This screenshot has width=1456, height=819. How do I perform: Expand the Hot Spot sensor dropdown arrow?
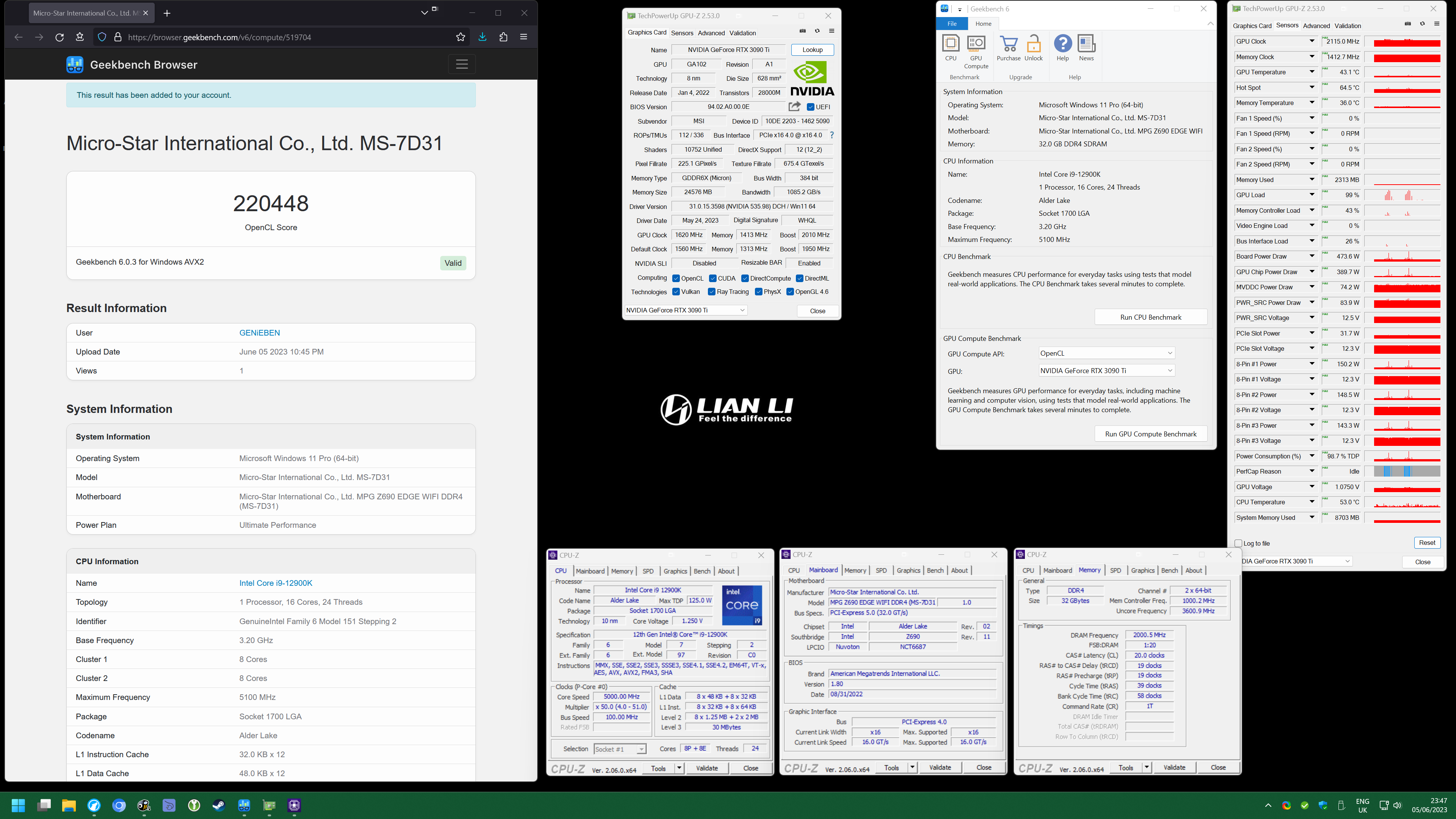pyautogui.click(x=1312, y=88)
